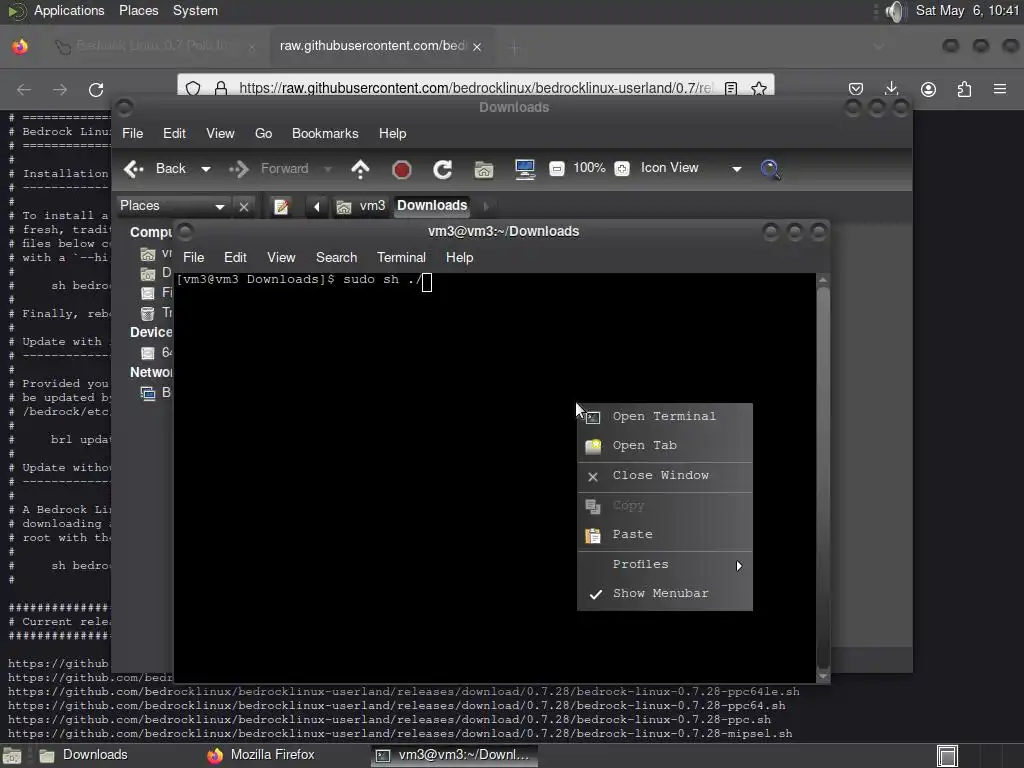This screenshot has height=768, width=1024.
Task: Click the lock site info icon
Action: (221, 88)
